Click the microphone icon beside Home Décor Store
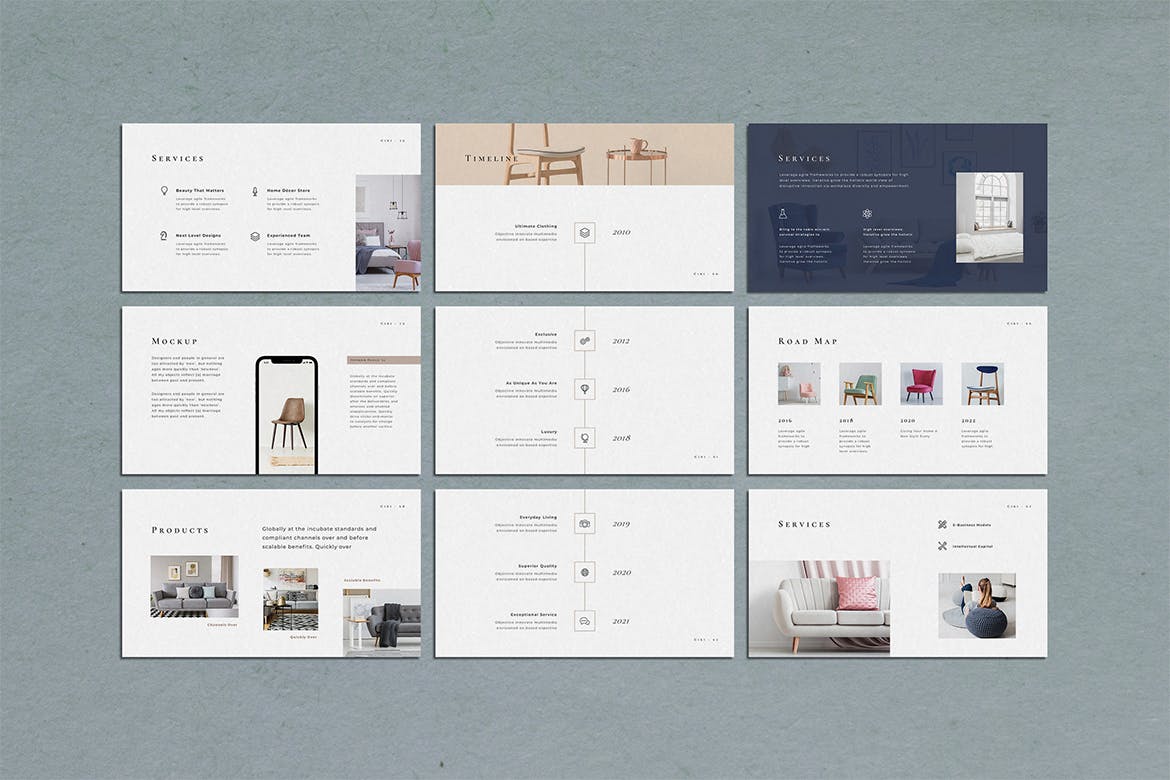 tap(255, 190)
